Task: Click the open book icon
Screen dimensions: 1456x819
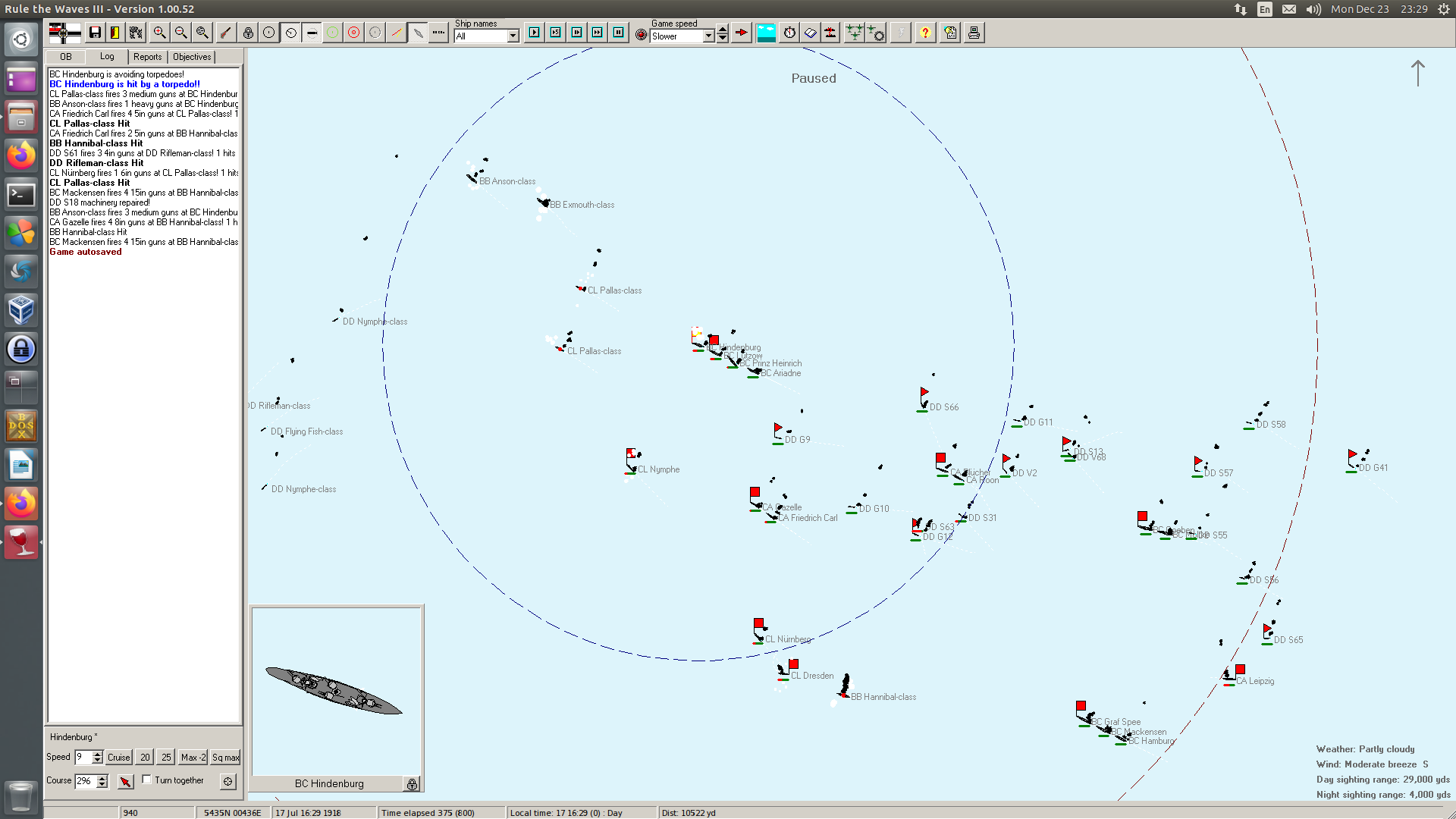Action: click(x=810, y=33)
